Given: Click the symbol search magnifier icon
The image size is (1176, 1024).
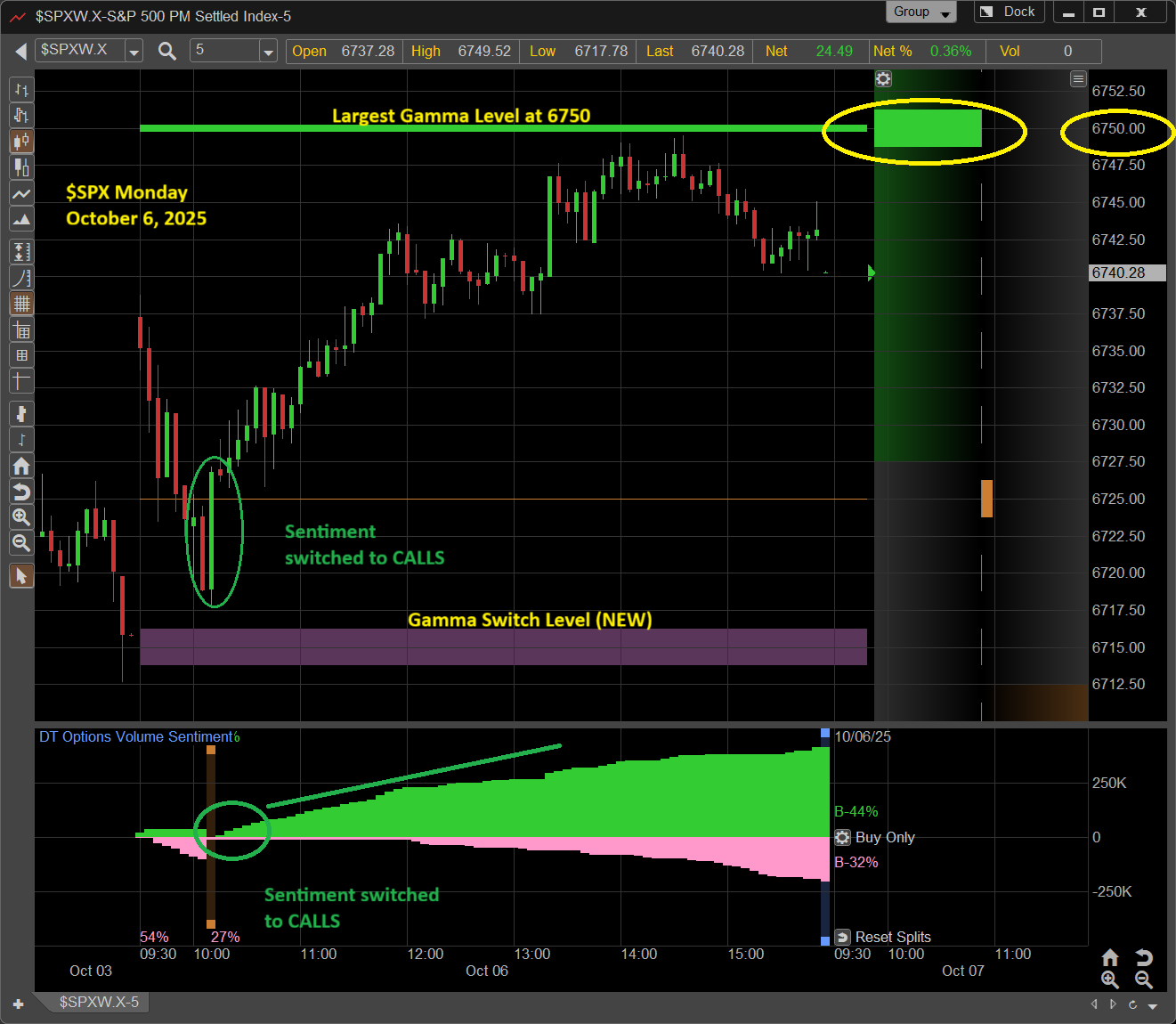Looking at the screenshot, I should [x=166, y=52].
